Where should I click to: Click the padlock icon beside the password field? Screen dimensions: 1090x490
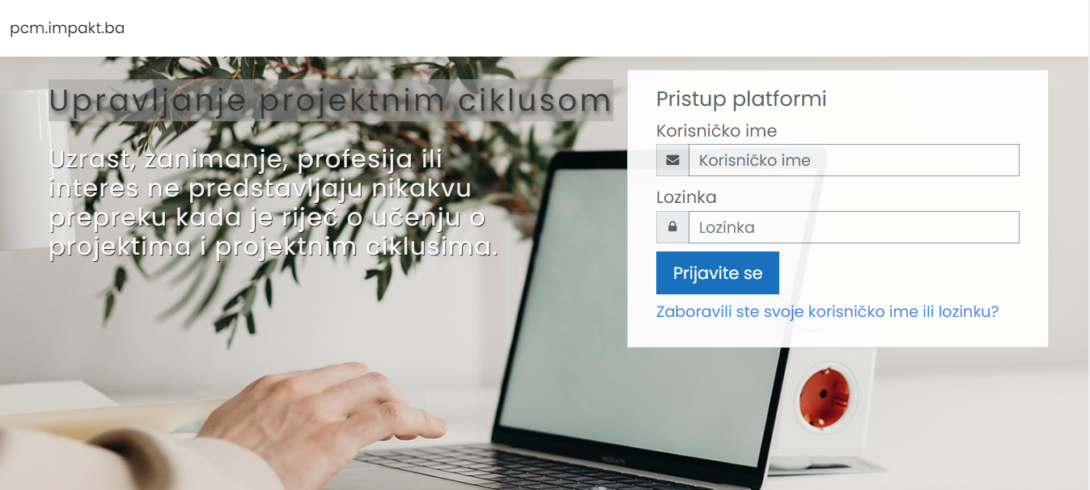(672, 227)
